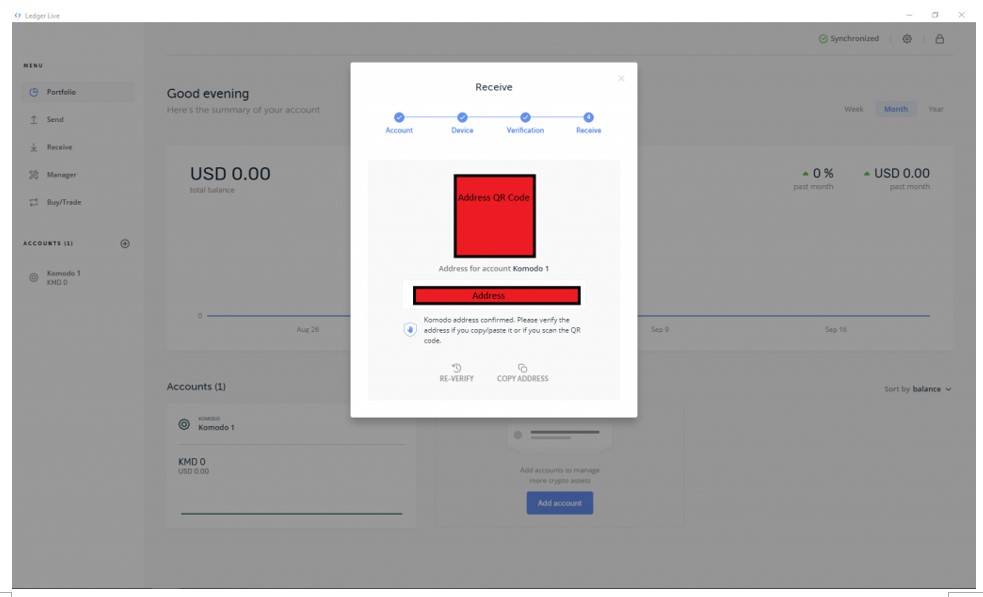The width and height of the screenshot is (983, 597).
Task: Click the Receive arrow icon in sidebar
Action: pyautogui.click(x=34, y=147)
